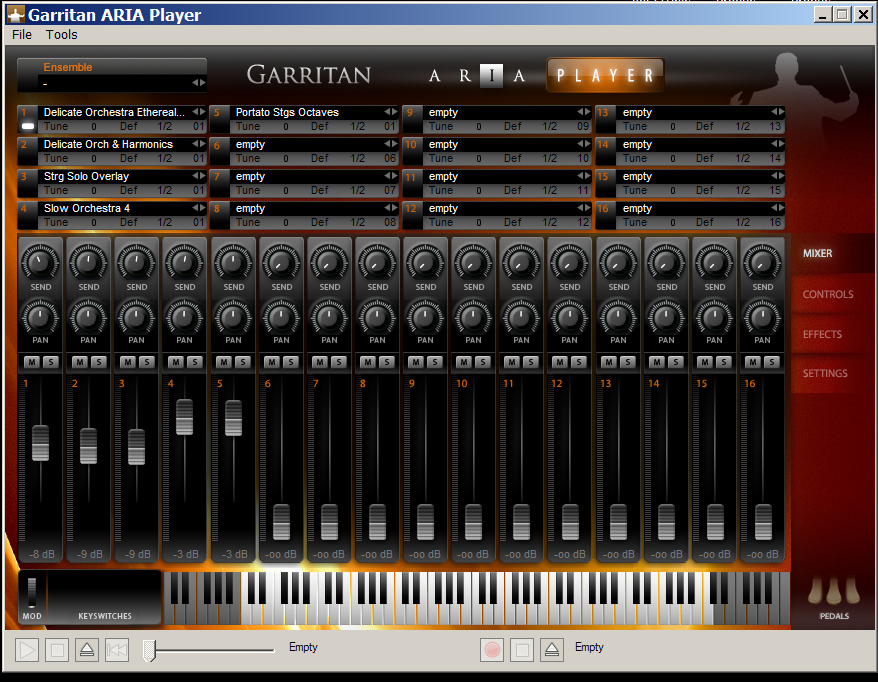Solo mixer channel 3
The height and width of the screenshot is (682, 878).
pyautogui.click(x=147, y=362)
